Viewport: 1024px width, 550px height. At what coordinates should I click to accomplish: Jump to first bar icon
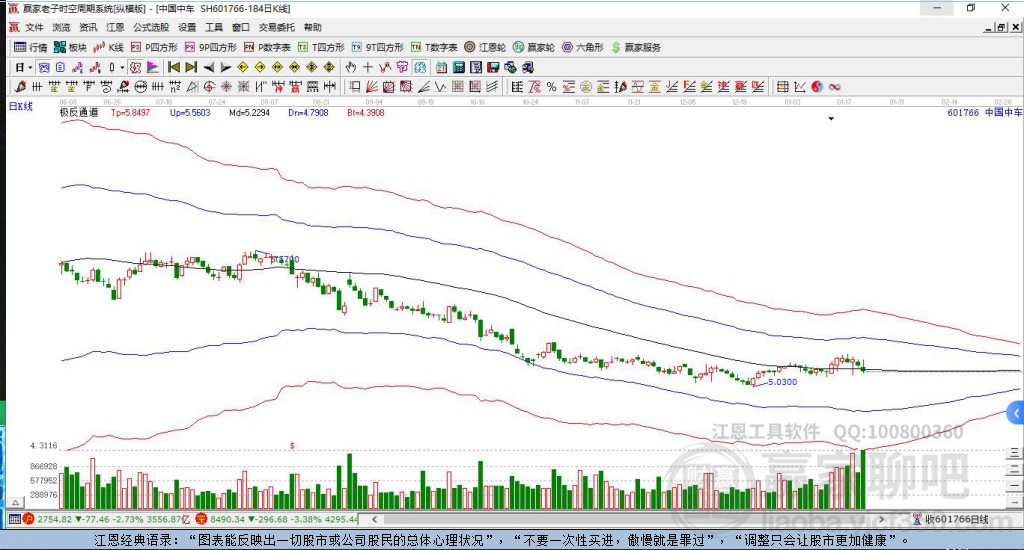(174, 67)
